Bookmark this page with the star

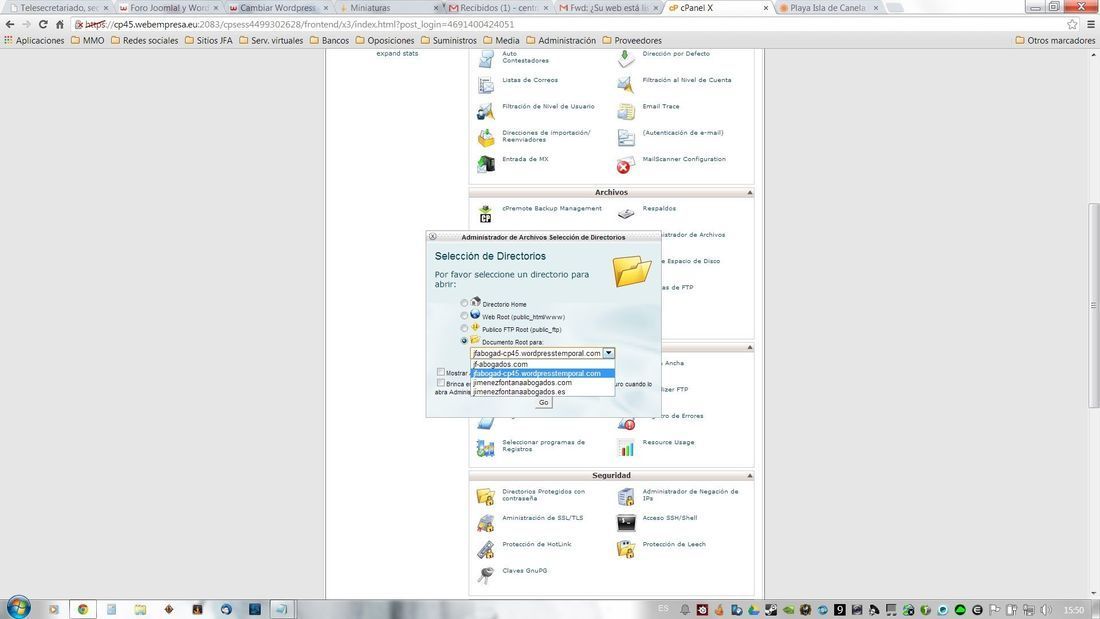click(1072, 24)
